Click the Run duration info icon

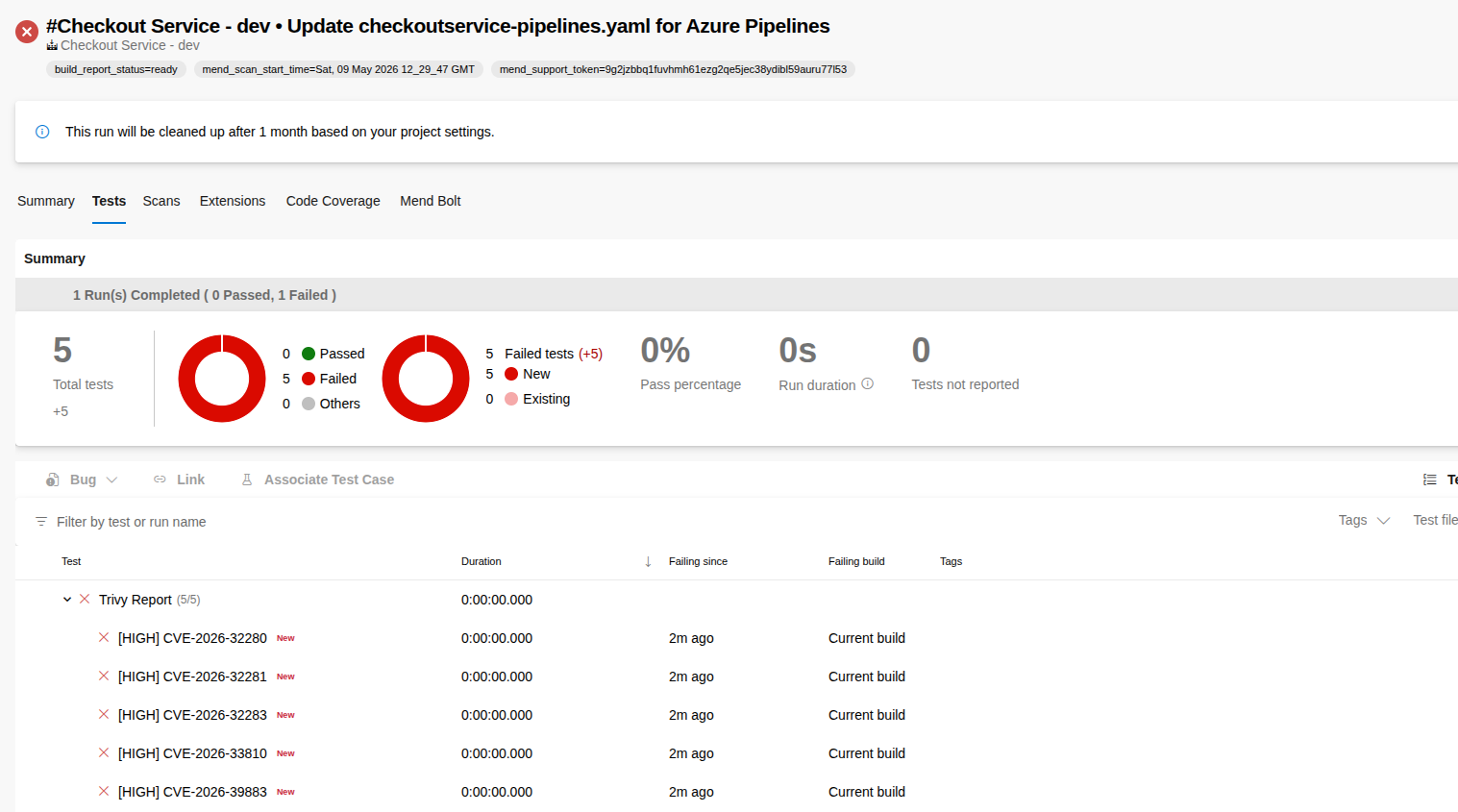867,383
